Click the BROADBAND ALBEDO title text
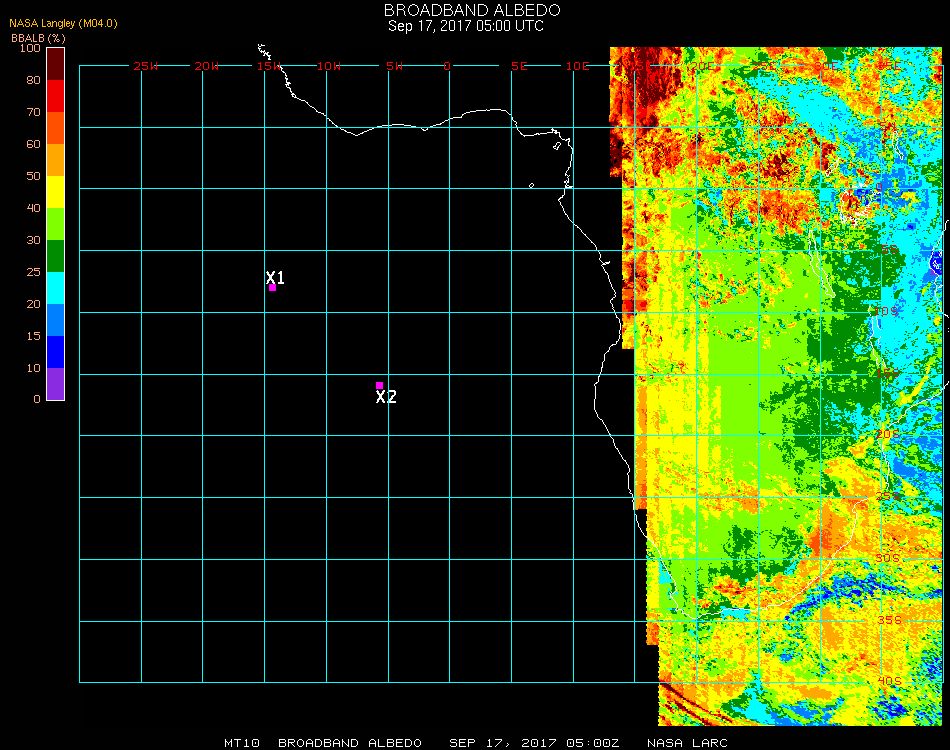This screenshot has width=950, height=750. [466, 10]
